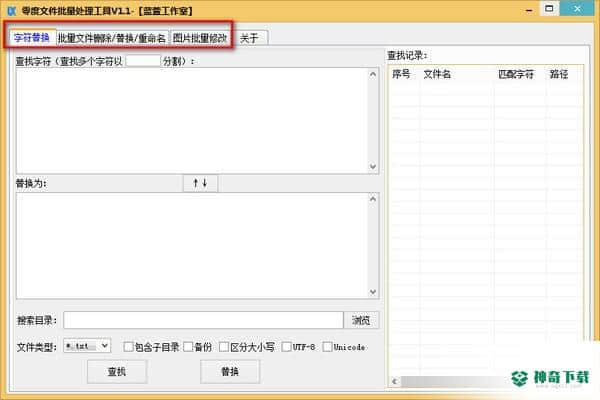The height and width of the screenshot is (400, 600).
Task: Click down arrow of replace text scrollbar
Action: [373, 292]
